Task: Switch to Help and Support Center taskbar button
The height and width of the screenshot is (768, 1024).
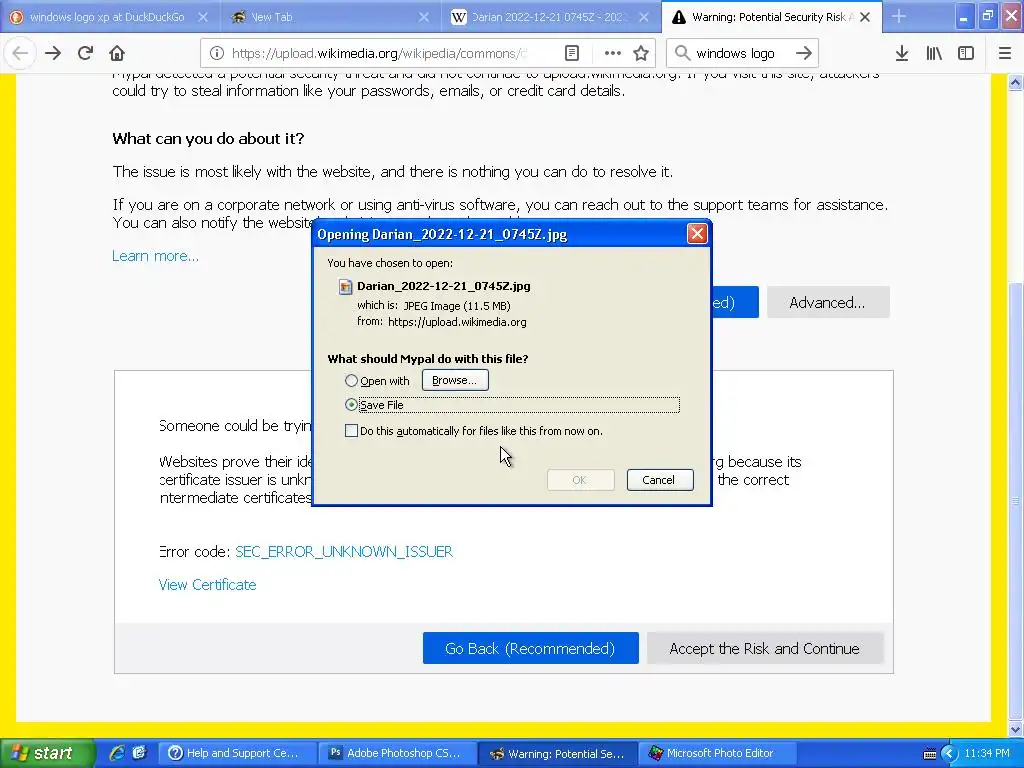Action: [238, 753]
